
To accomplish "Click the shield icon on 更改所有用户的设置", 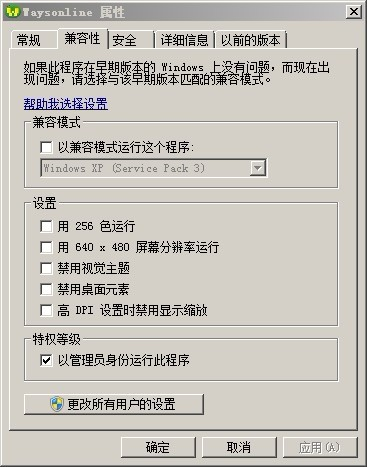I will coord(57,404).
